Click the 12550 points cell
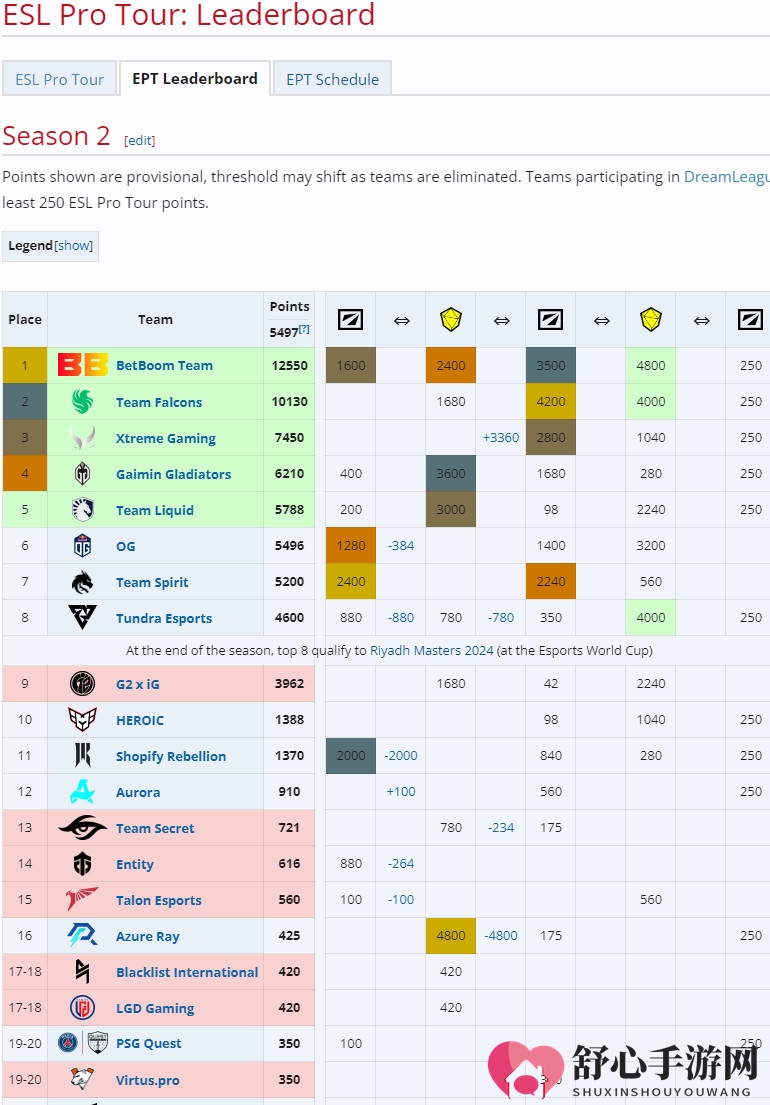Screen dimensions: 770x1105 coord(290,365)
